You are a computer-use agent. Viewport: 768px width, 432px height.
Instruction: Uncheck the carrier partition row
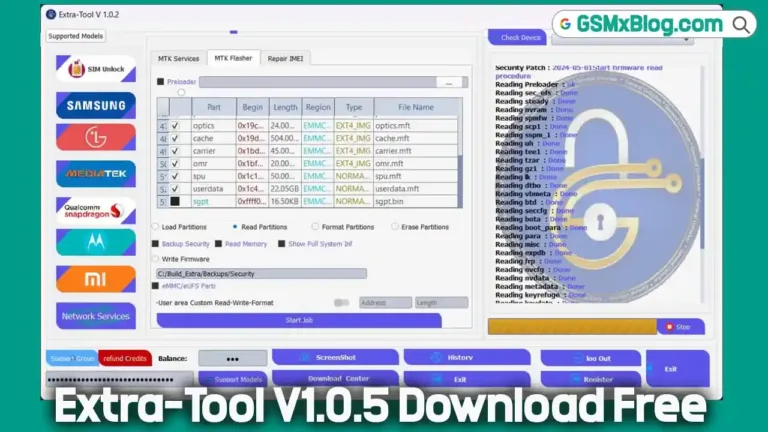pos(175,151)
